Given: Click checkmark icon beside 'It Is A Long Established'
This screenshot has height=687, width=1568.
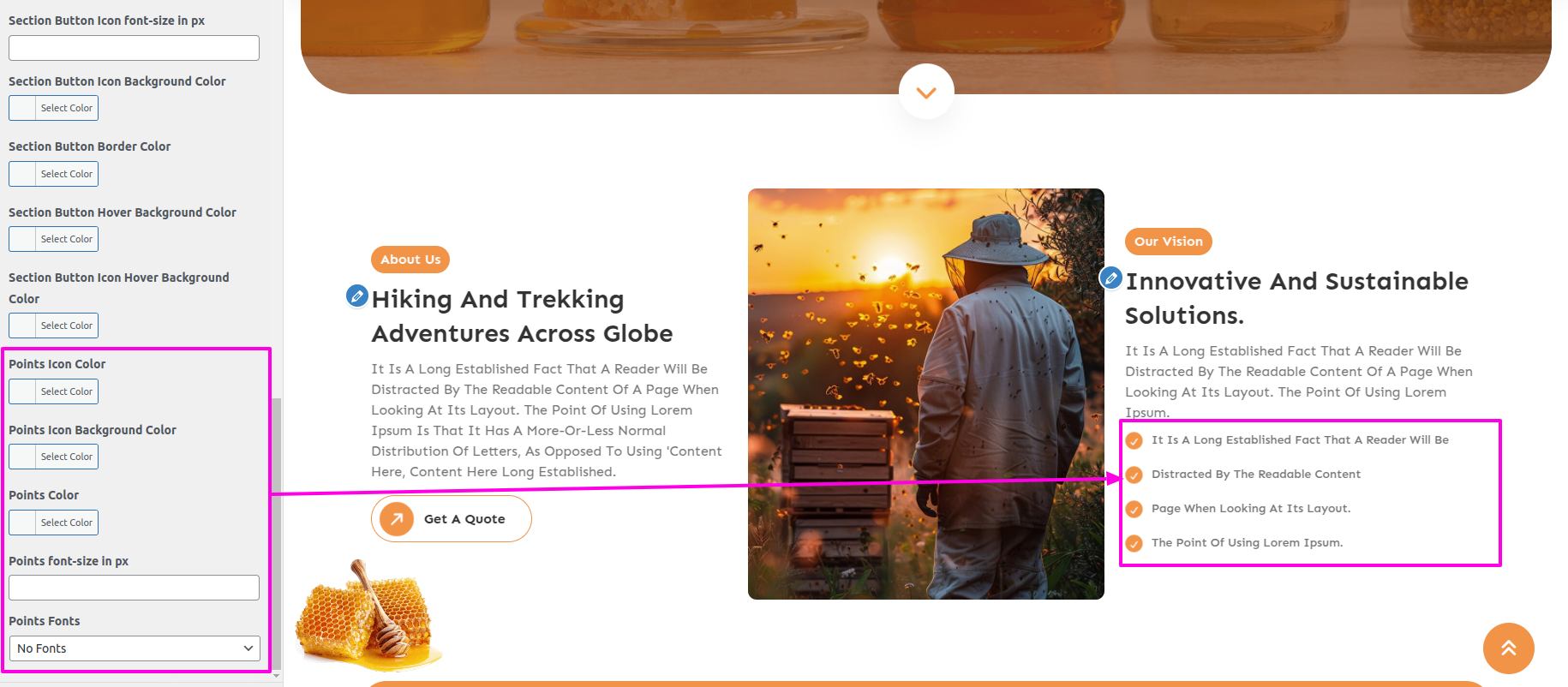Looking at the screenshot, I should [1134, 440].
